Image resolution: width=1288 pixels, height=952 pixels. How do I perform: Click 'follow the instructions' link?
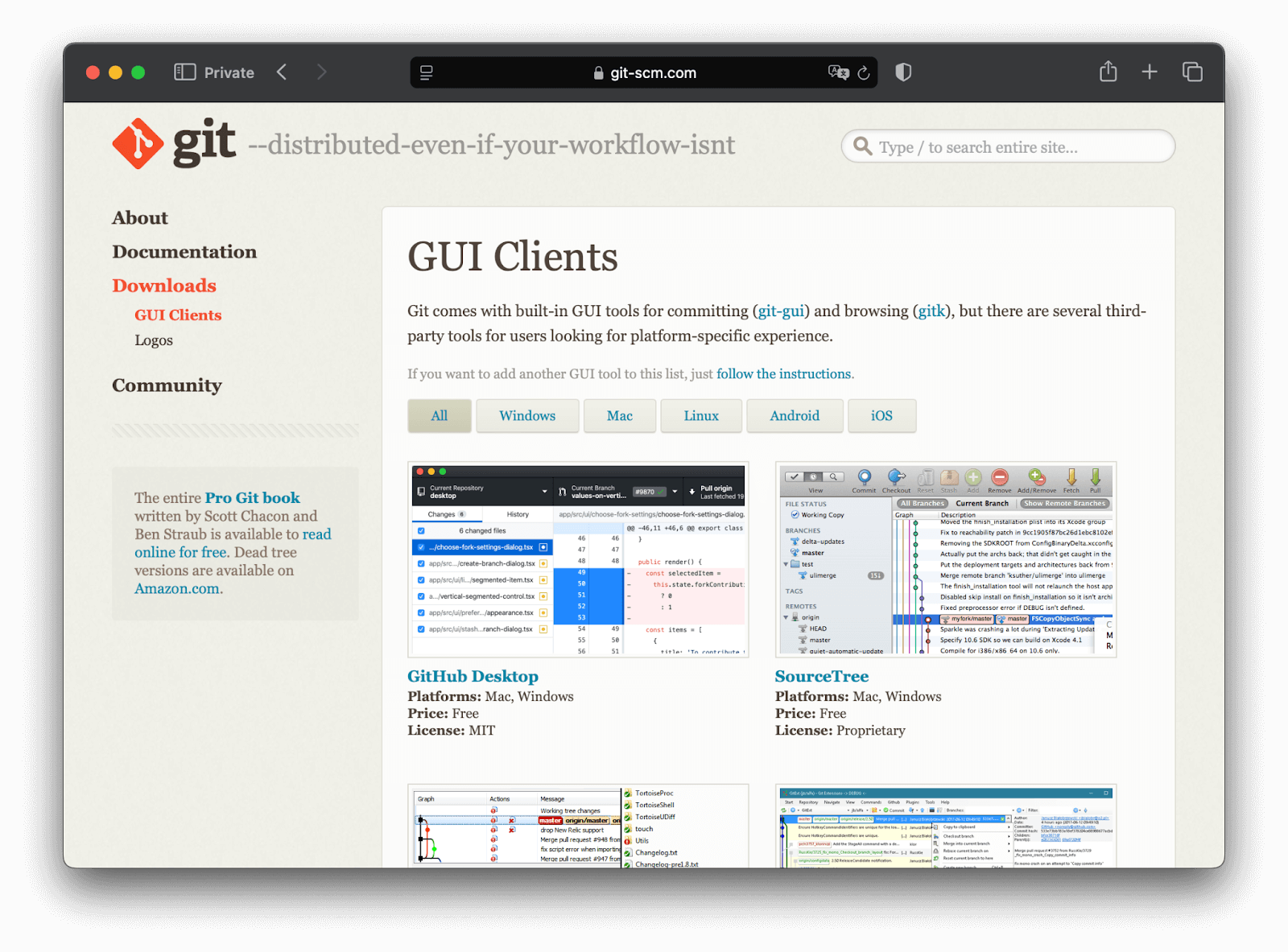click(x=783, y=374)
